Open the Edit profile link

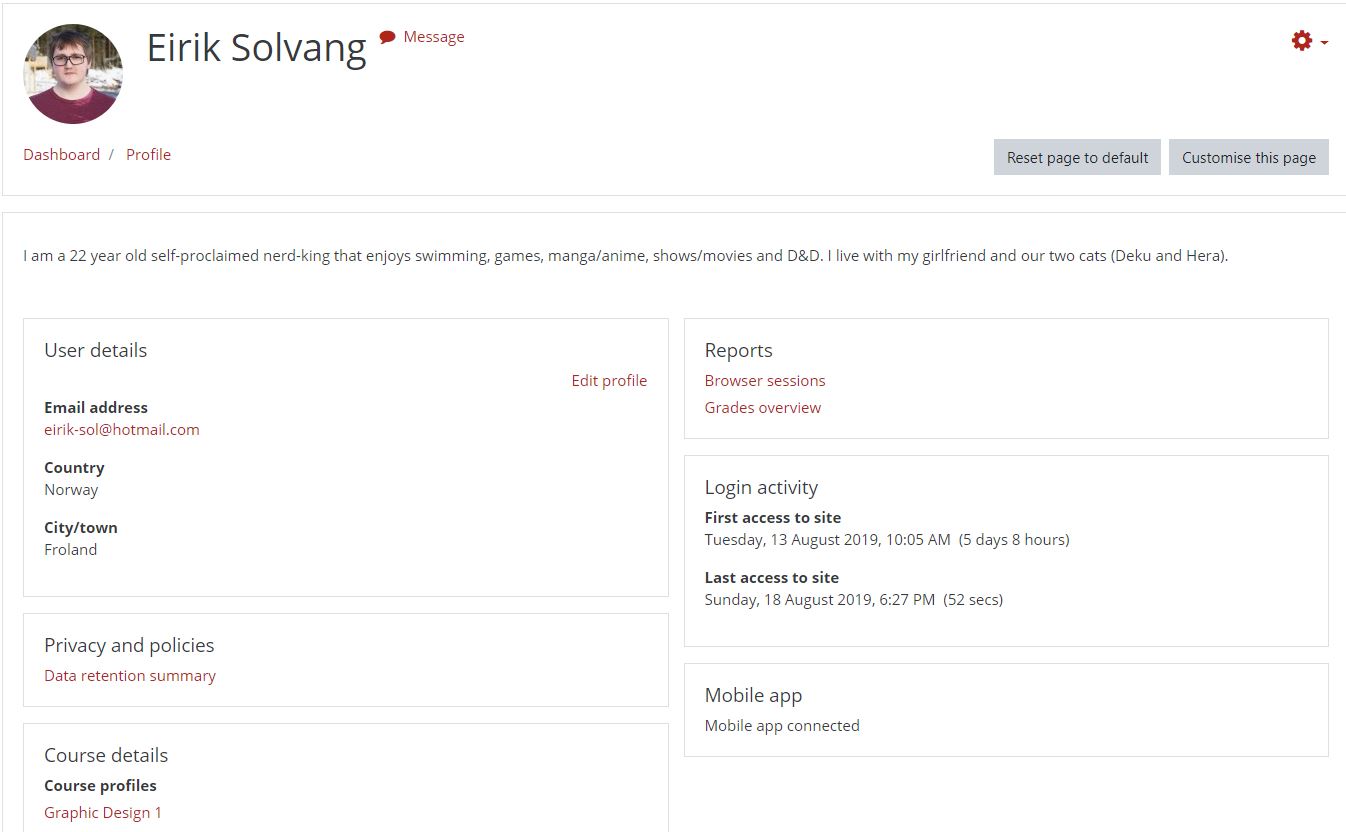pos(608,380)
